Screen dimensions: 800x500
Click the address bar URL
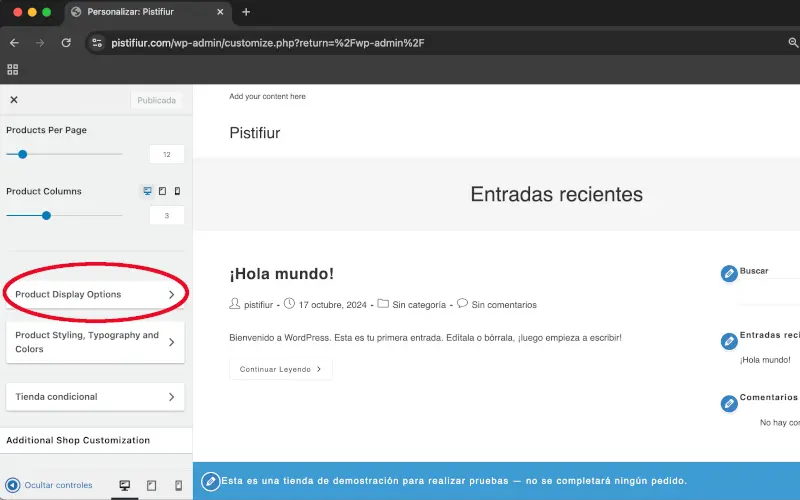coord(268,43)
